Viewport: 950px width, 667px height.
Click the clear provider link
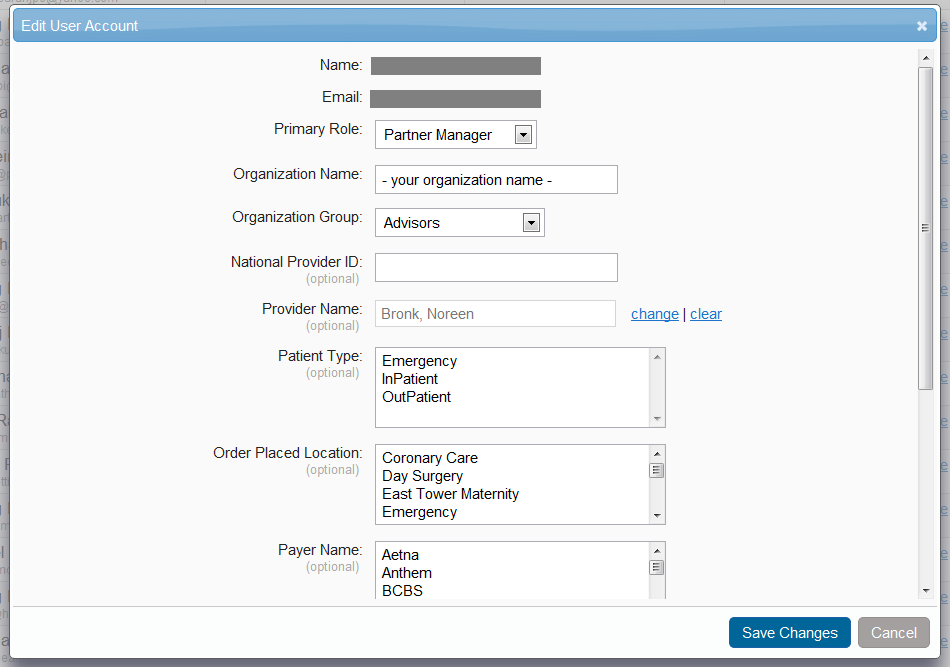coord(705,314)
